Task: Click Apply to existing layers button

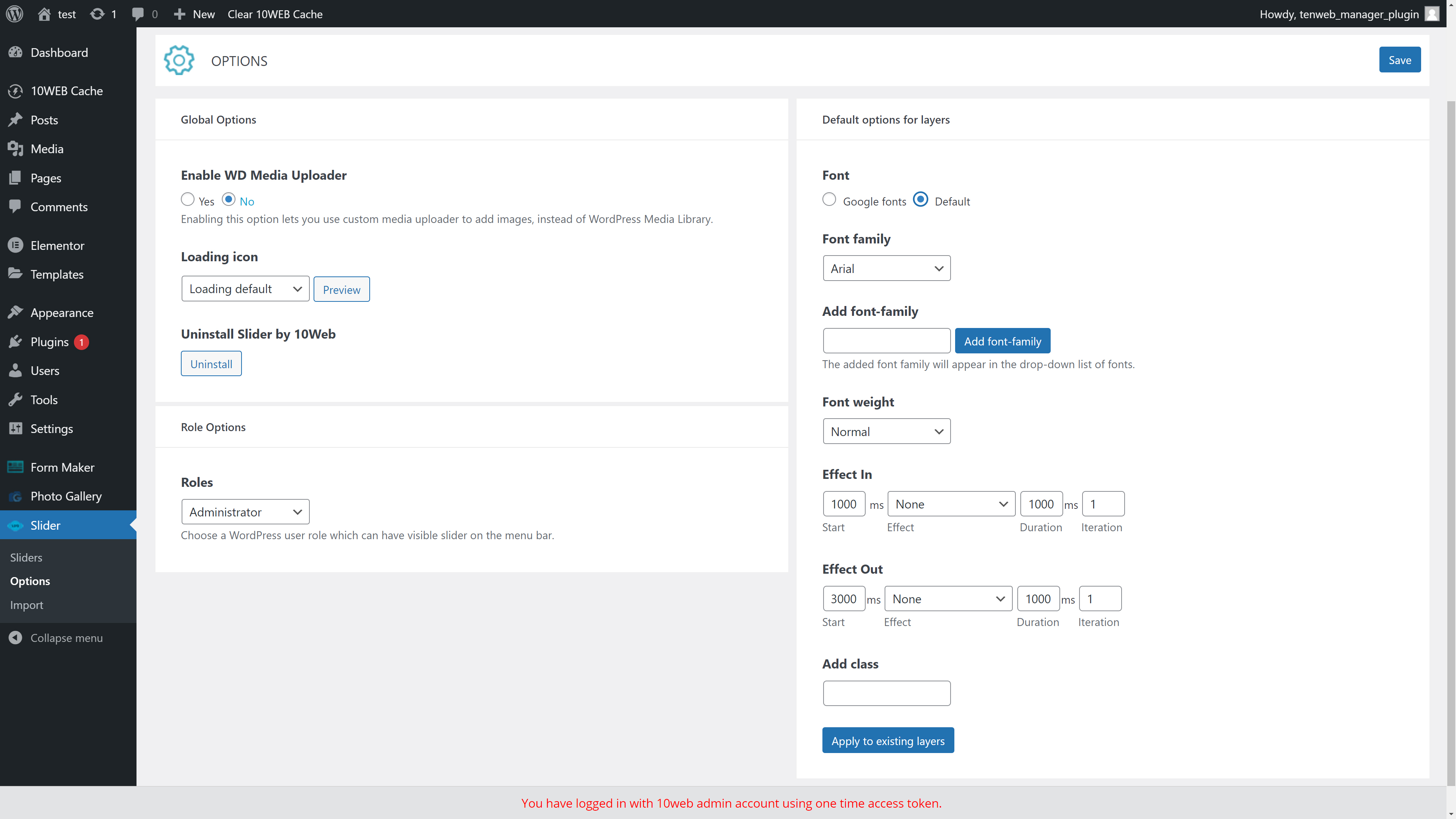Action: pos(888,740)
